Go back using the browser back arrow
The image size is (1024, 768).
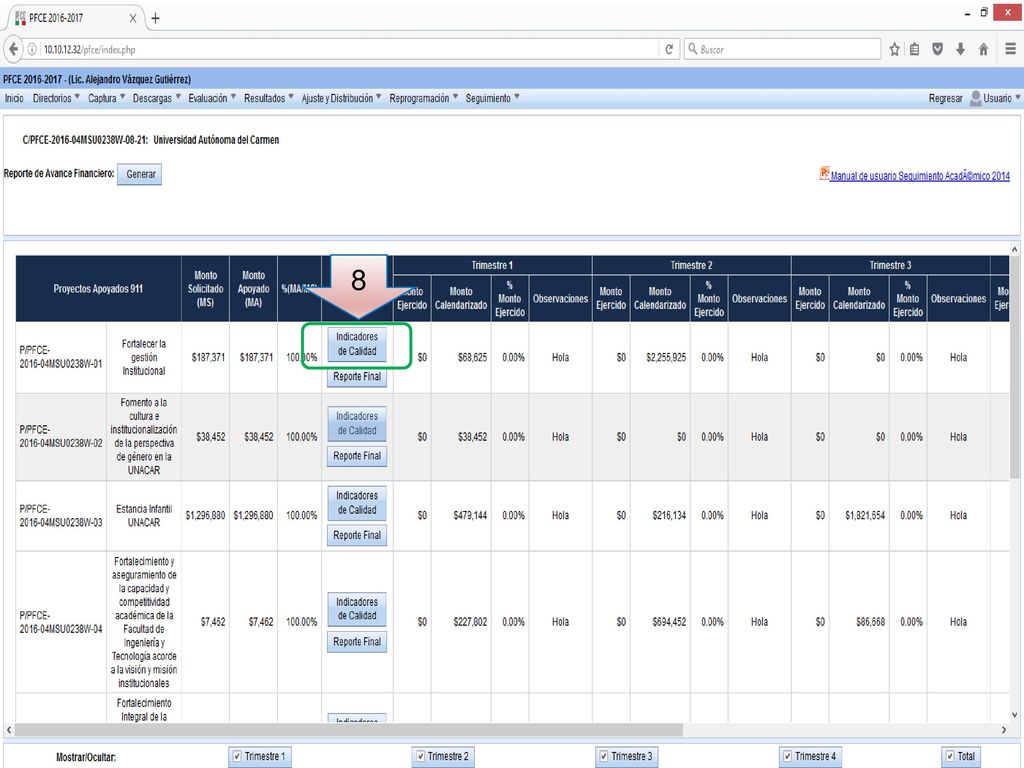click(x=13, y=49)
